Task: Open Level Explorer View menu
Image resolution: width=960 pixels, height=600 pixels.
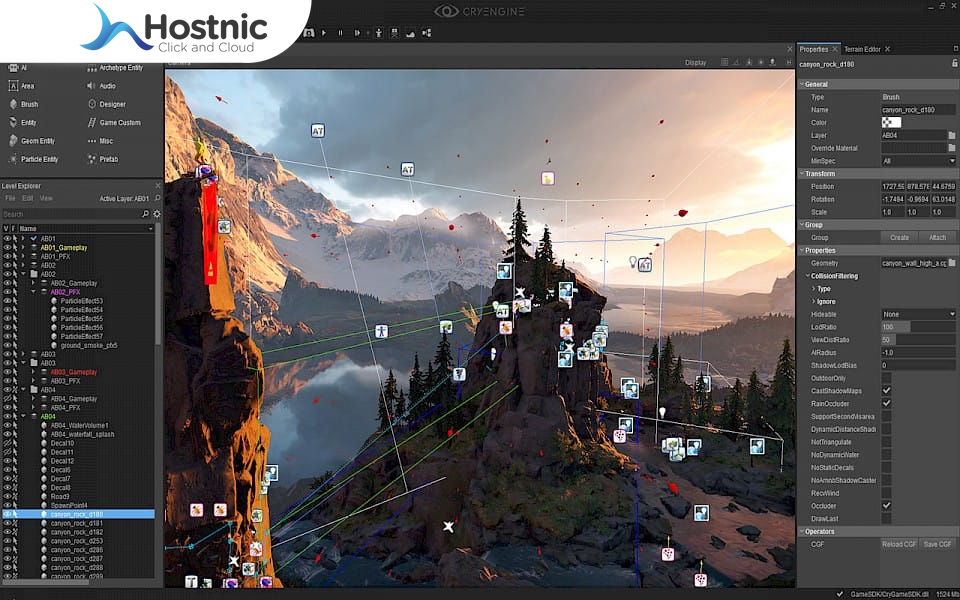Action: pyautogui.click(x=46, y=198)
